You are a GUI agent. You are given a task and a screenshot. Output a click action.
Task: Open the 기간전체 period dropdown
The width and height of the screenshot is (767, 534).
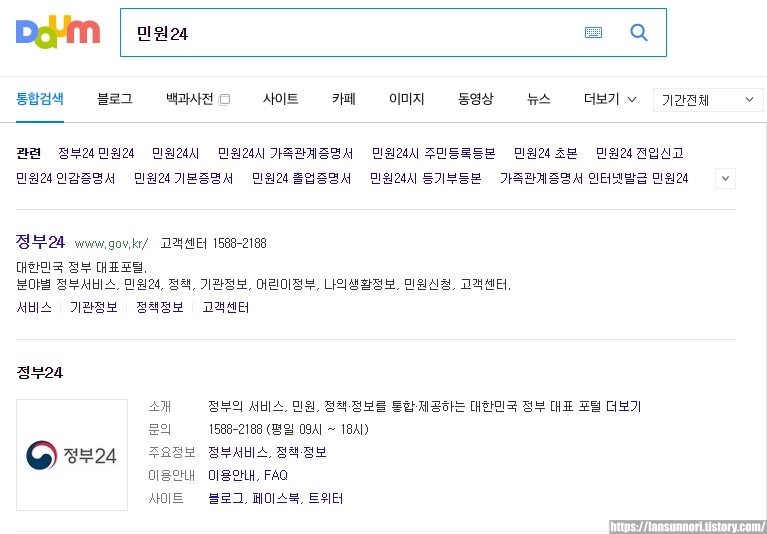click(x=708, y=100)
